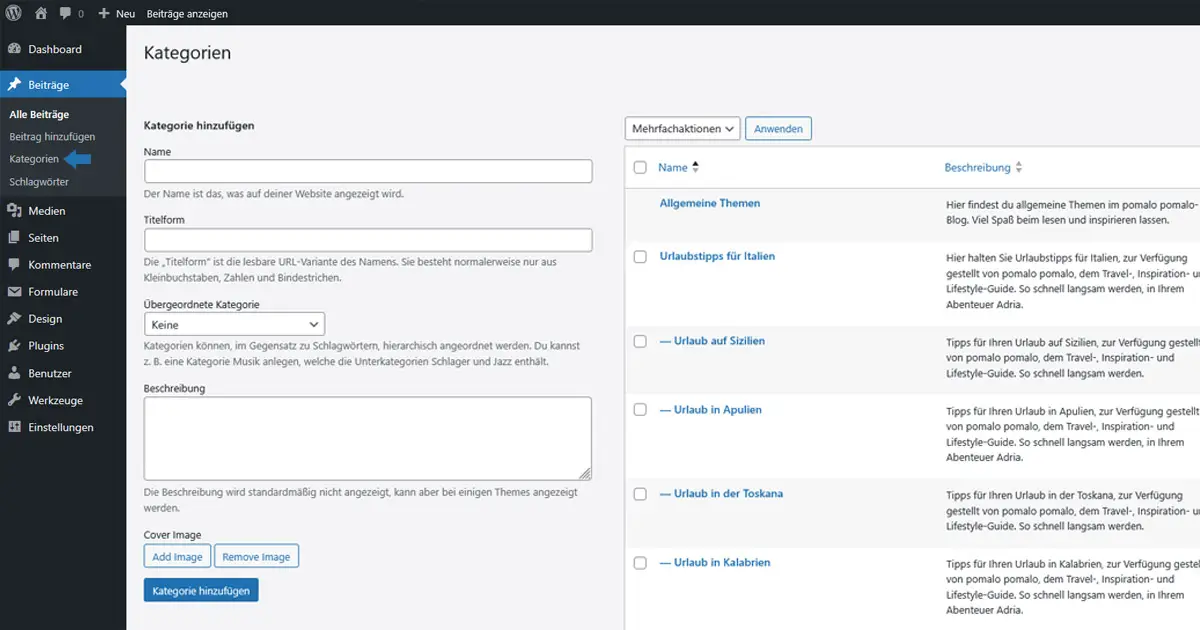Click Beiträge anzeigen in admin bar

pyautogui.click(x=187, y=14)
